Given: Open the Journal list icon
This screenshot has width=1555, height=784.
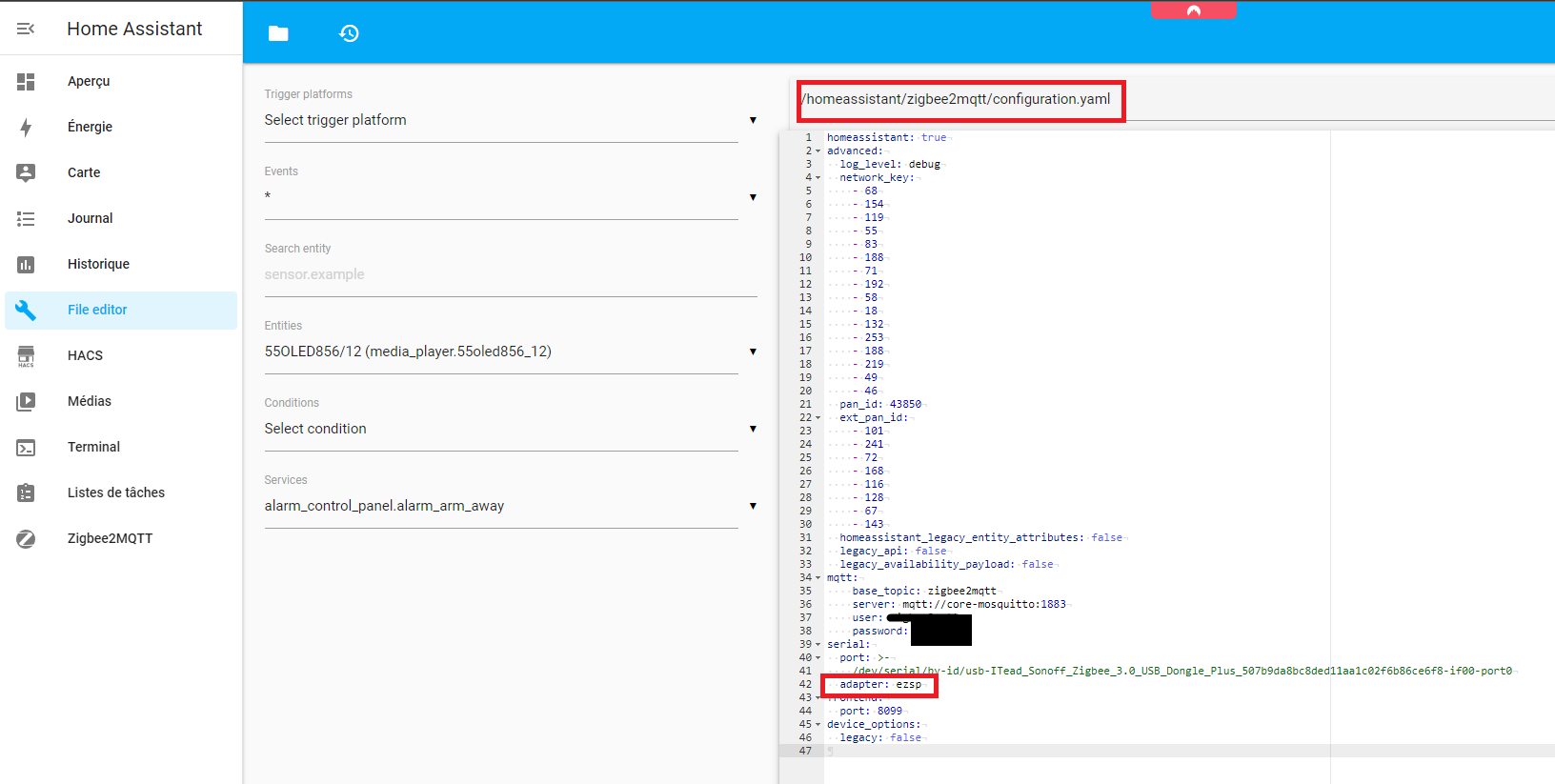Looking at the screenshot, I should coord(26,219).
